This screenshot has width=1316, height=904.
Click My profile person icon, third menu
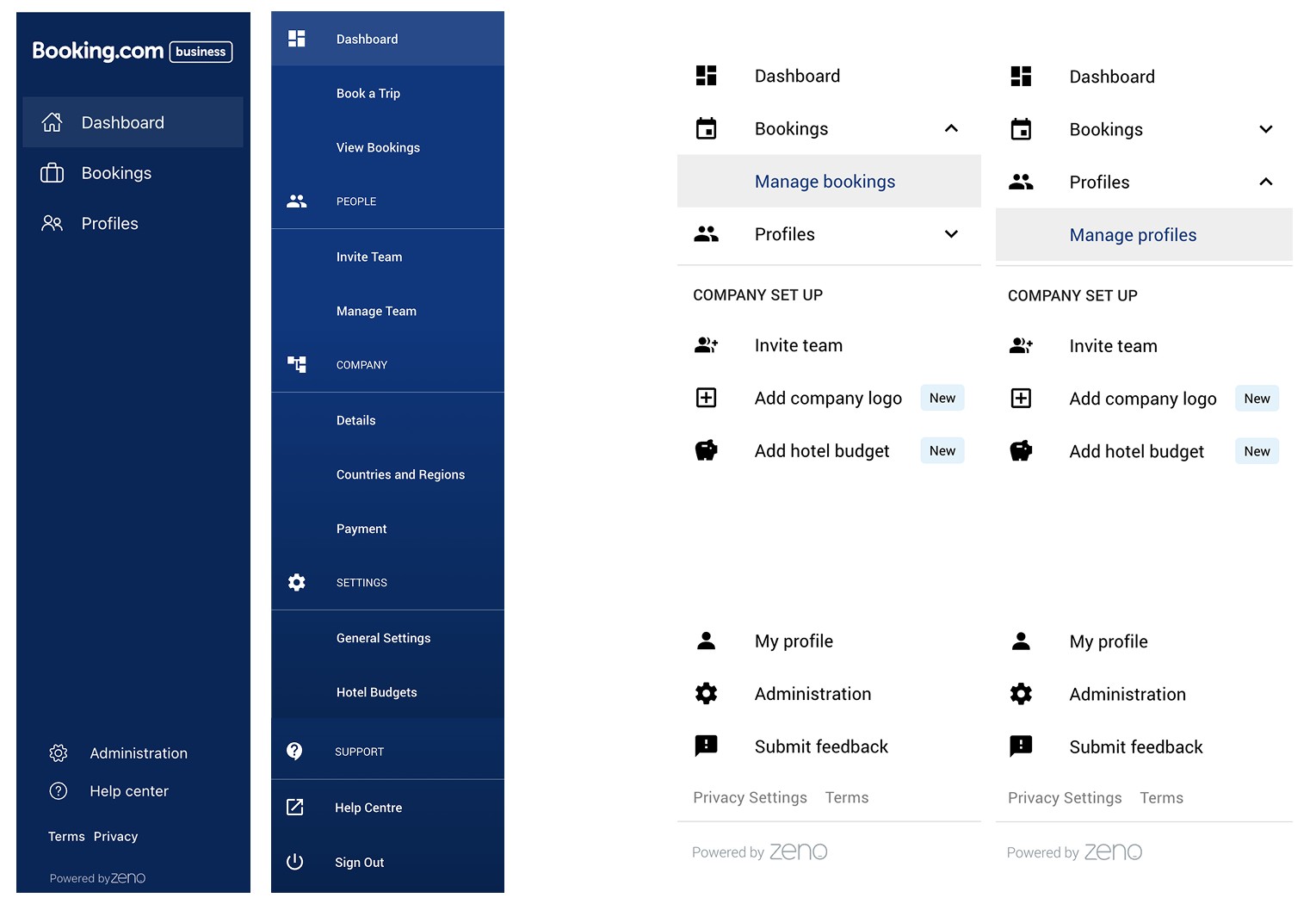[x=706, y=641]
